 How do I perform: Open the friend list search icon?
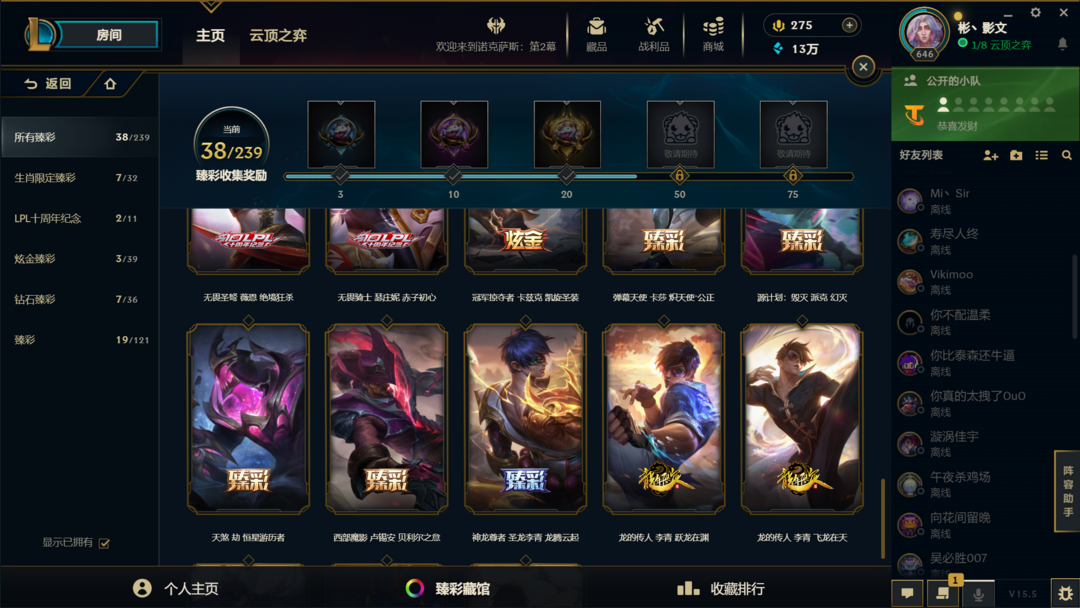1066,156
